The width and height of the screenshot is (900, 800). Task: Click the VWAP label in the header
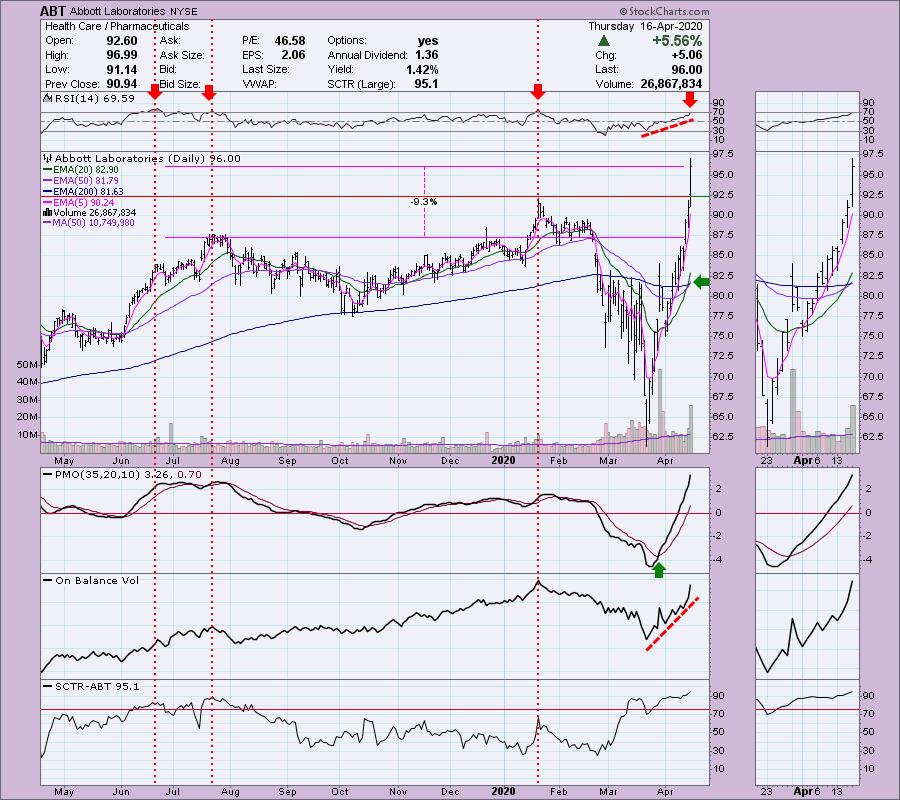tap(259, 84)
